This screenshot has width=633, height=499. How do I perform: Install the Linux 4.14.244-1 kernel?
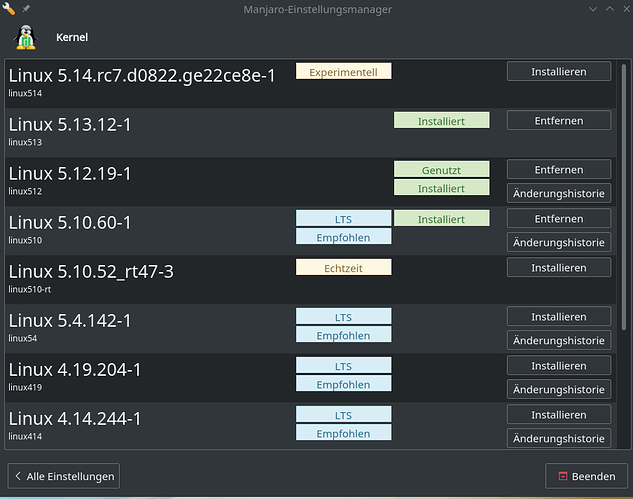point(559,415)
